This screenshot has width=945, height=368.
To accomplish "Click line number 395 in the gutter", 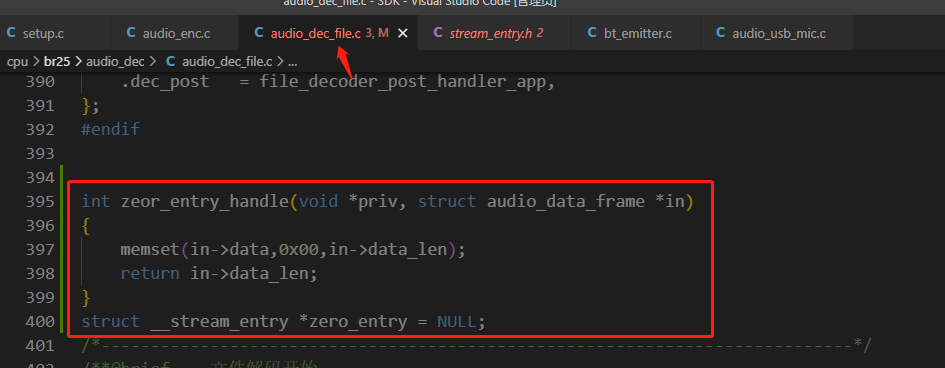I will pos(40,201).
